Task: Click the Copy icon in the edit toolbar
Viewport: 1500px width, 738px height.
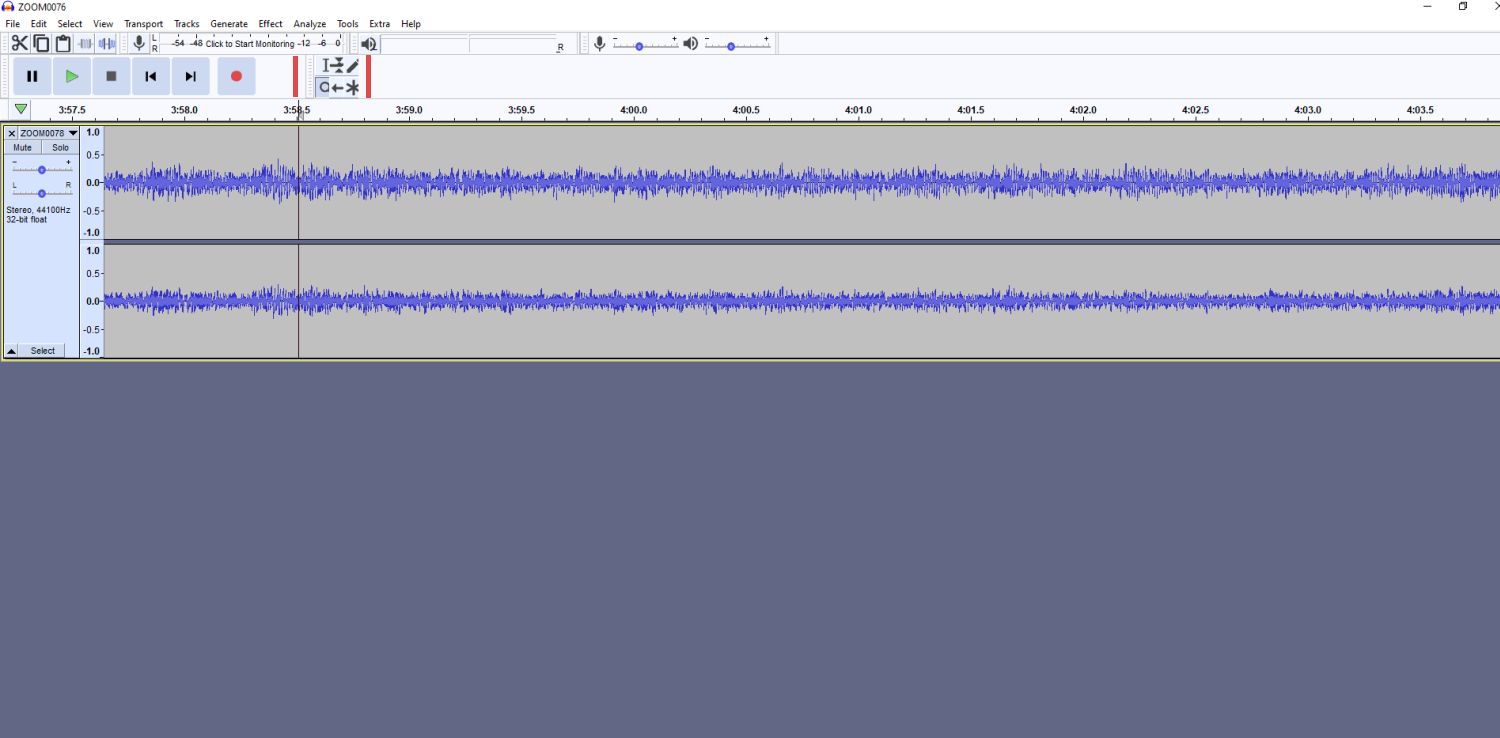Action: click(x=41, y=43)
